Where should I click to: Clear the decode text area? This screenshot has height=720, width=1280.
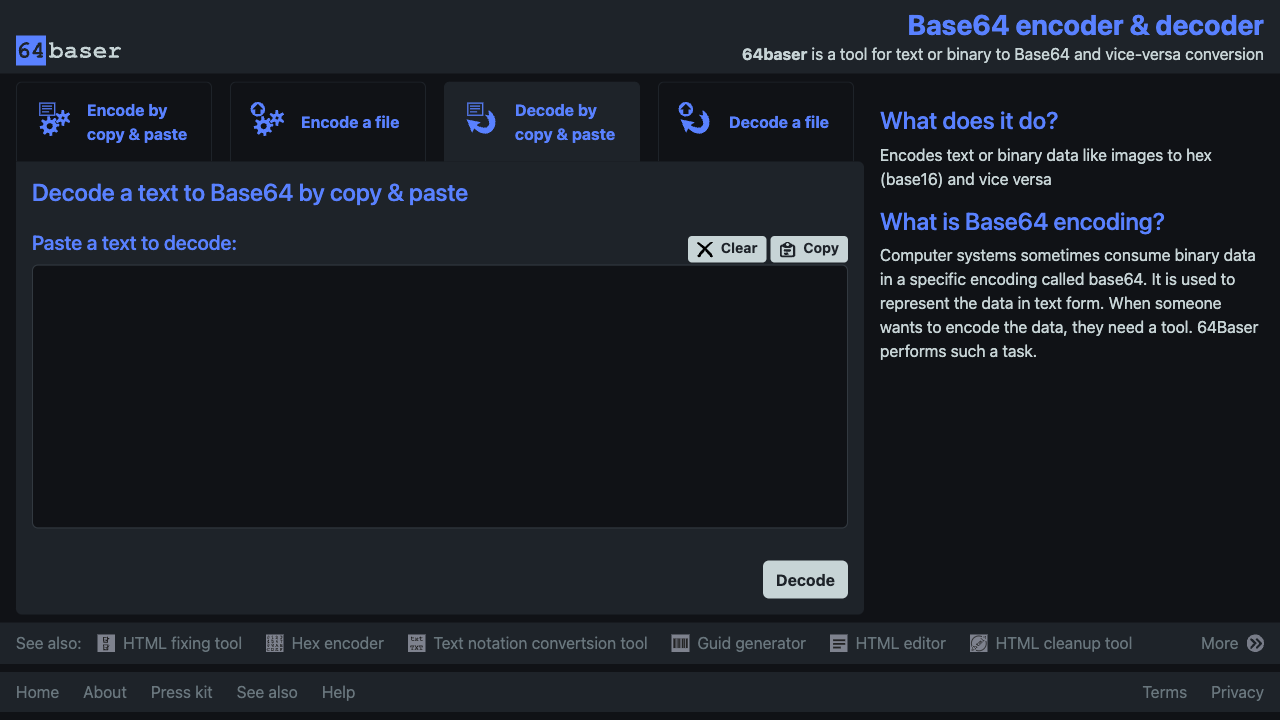(x=727, y=249)
